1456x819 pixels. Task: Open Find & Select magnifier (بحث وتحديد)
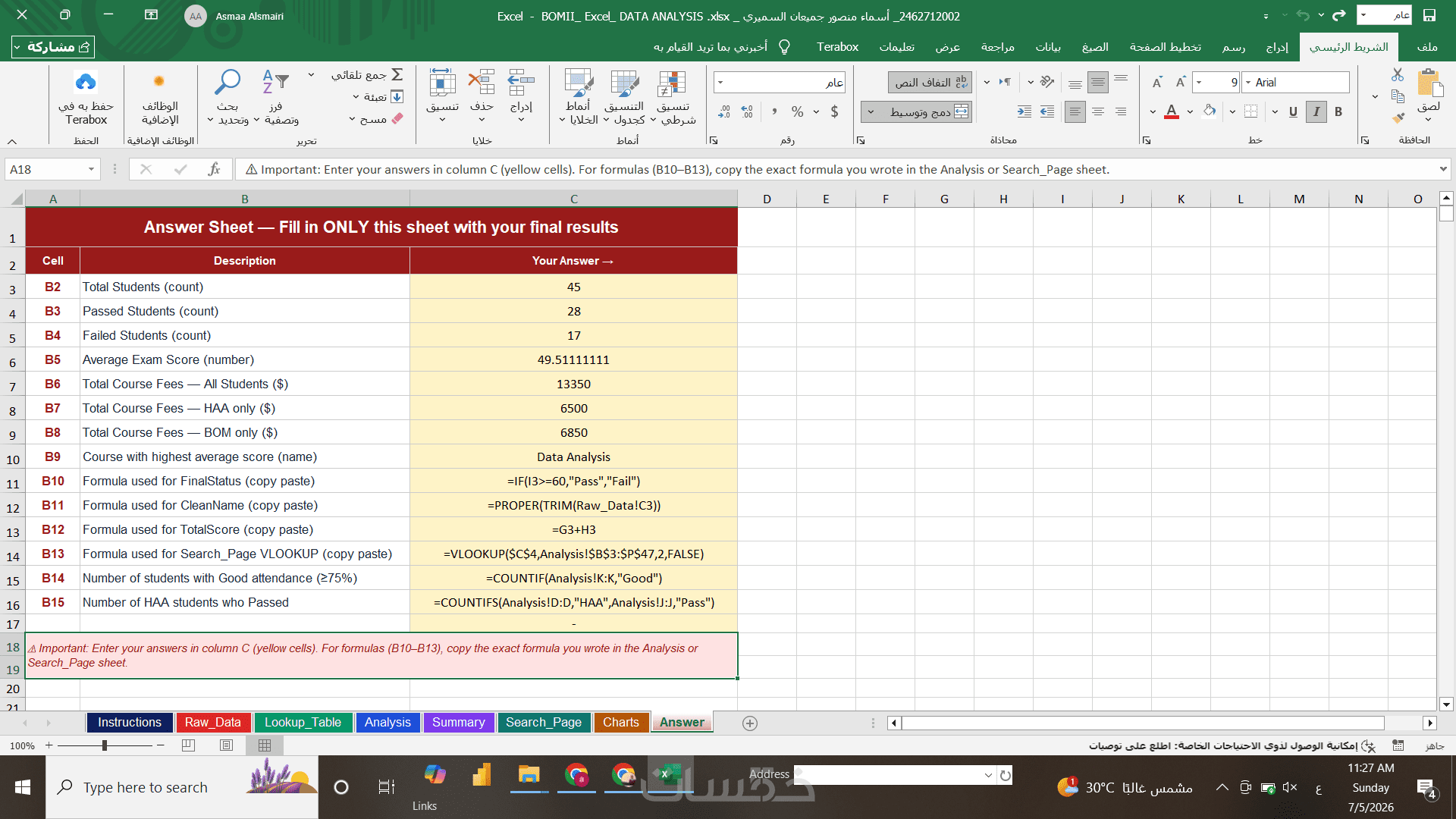click(x=227, y=97)
